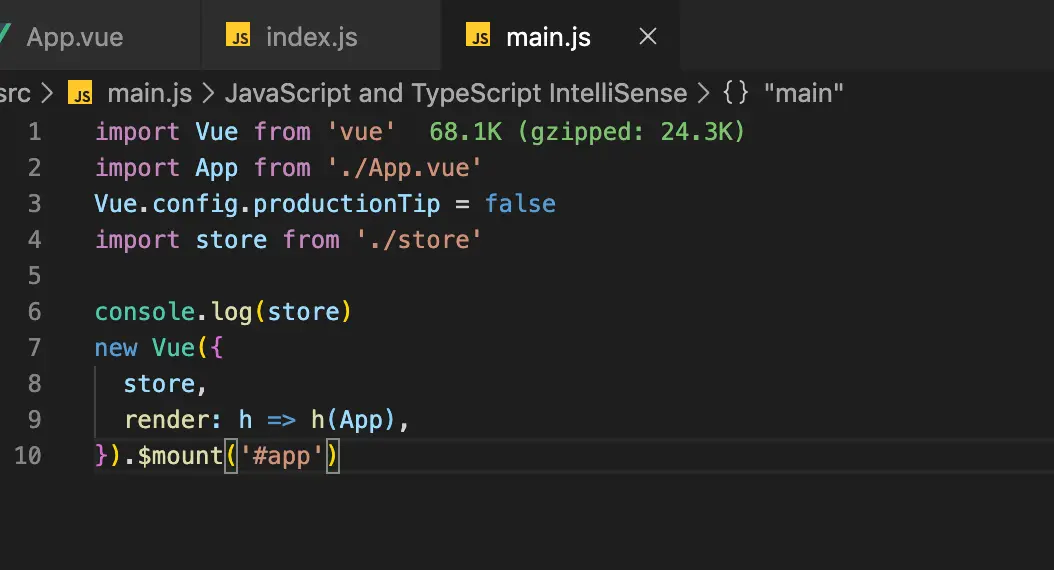
Task: Switch to the App.vue tab
Action: pyautogui.click(x=74, y=37)
